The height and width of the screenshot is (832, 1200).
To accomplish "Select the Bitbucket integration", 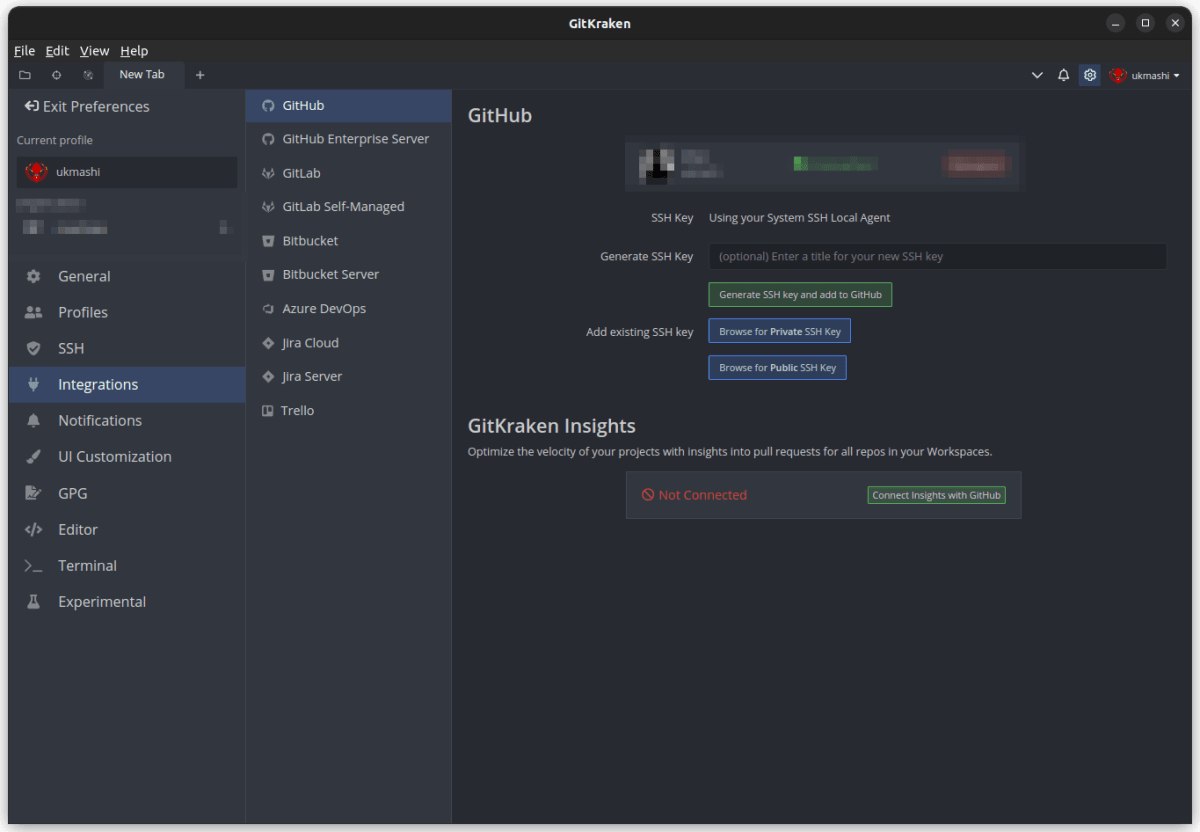I will click(x=349, y=241).
